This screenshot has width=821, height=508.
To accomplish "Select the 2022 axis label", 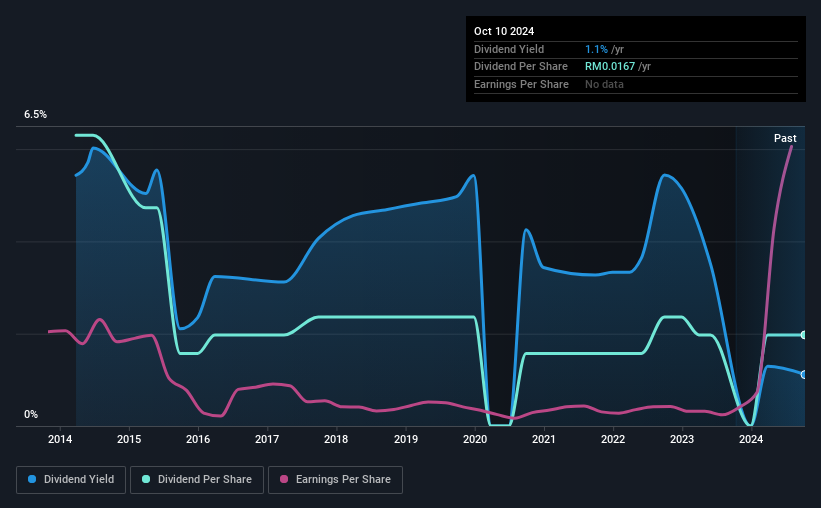I will point(613,439).
